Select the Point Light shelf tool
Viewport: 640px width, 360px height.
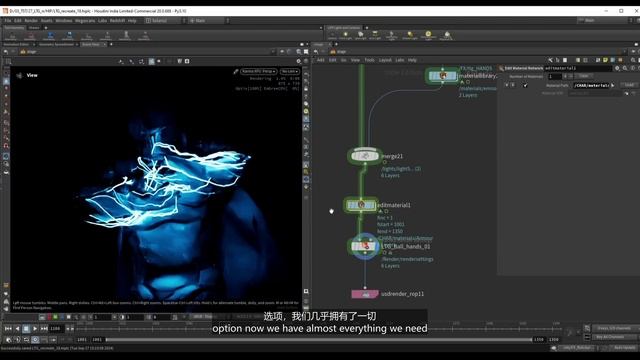coord(346,36)
